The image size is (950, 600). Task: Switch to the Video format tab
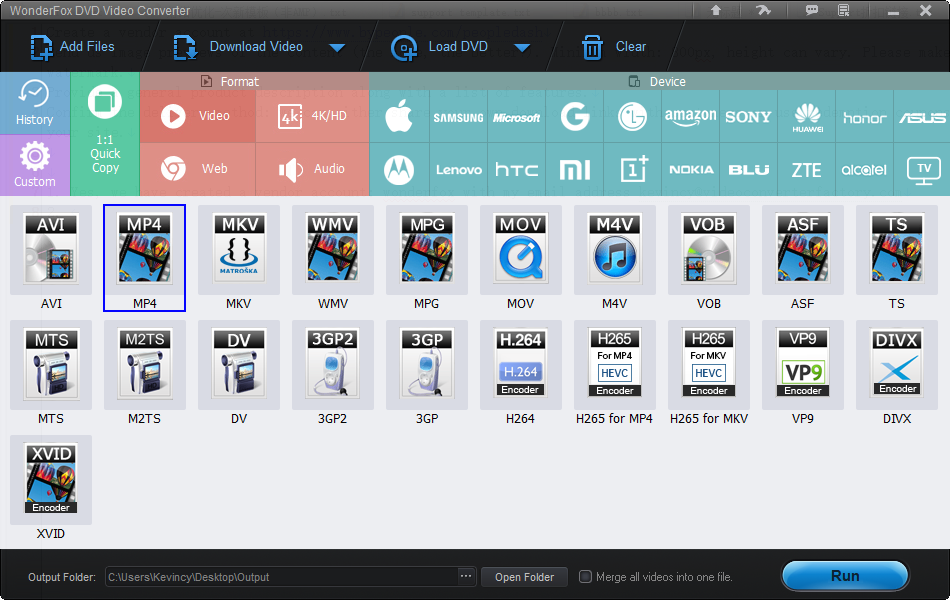tap(198, 116)
